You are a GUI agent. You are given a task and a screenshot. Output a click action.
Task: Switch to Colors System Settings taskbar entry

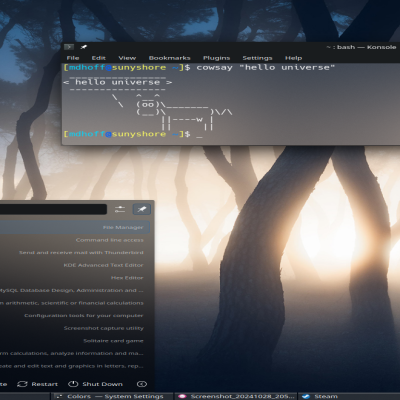(x=112, y=396)
